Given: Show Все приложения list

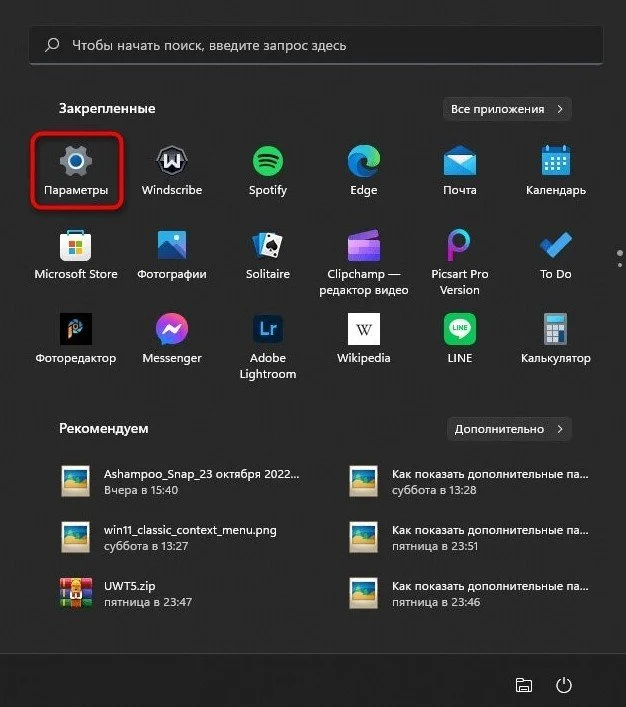Looking at the screenshot, I should [507, 109].
